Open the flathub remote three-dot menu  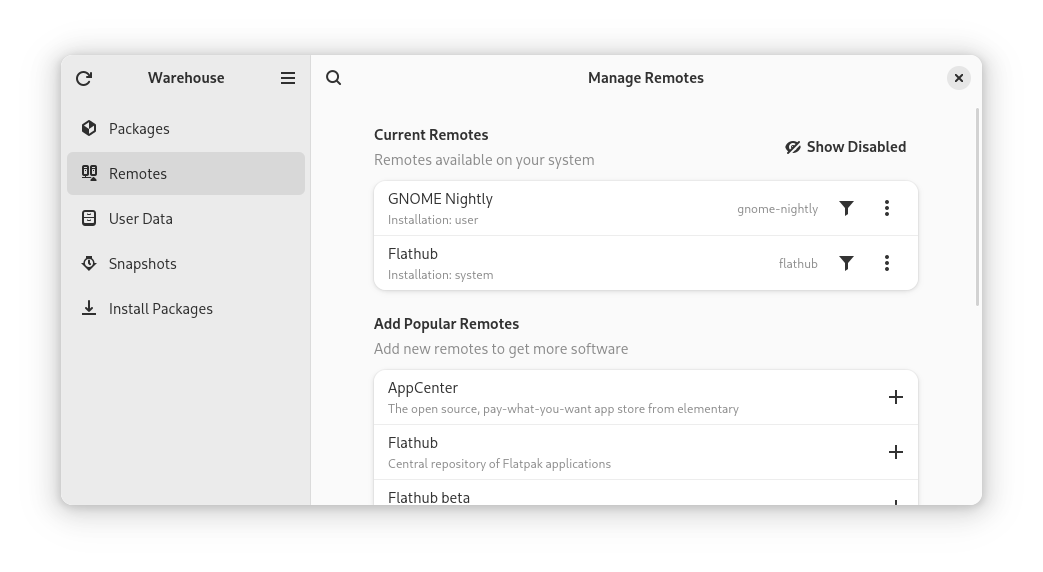[887, 263]
